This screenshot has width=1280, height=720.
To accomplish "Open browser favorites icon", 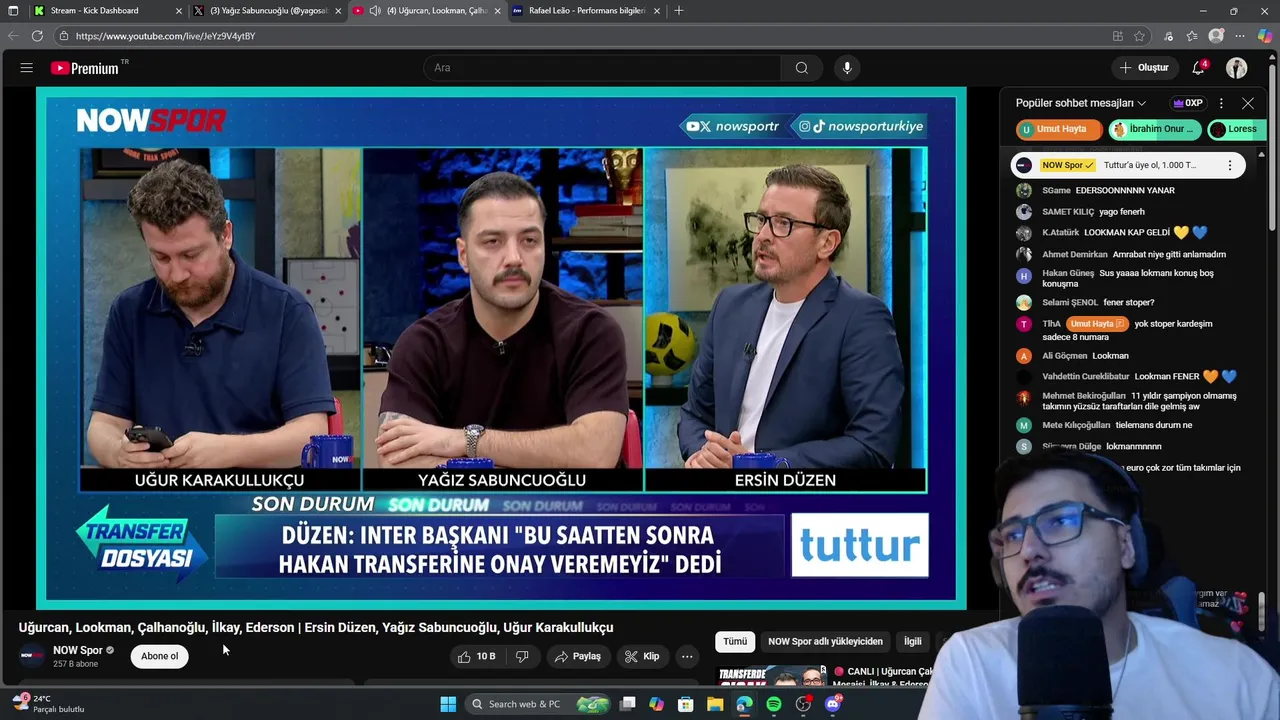I will tap(1192, 36).
